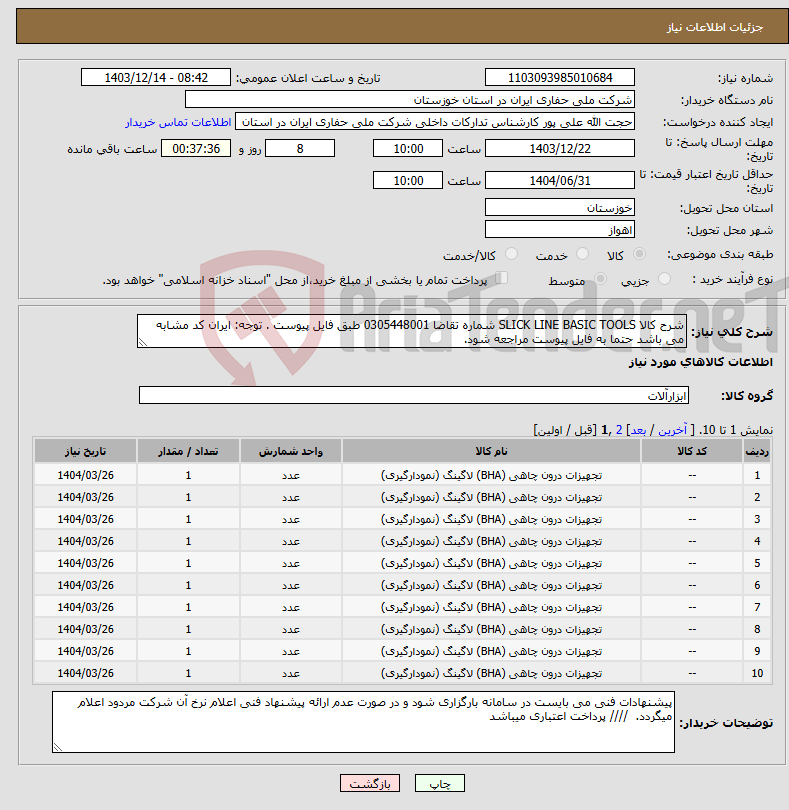789x810 pixels.
Task: Click the چاپ print button
Action: [440, 783]
